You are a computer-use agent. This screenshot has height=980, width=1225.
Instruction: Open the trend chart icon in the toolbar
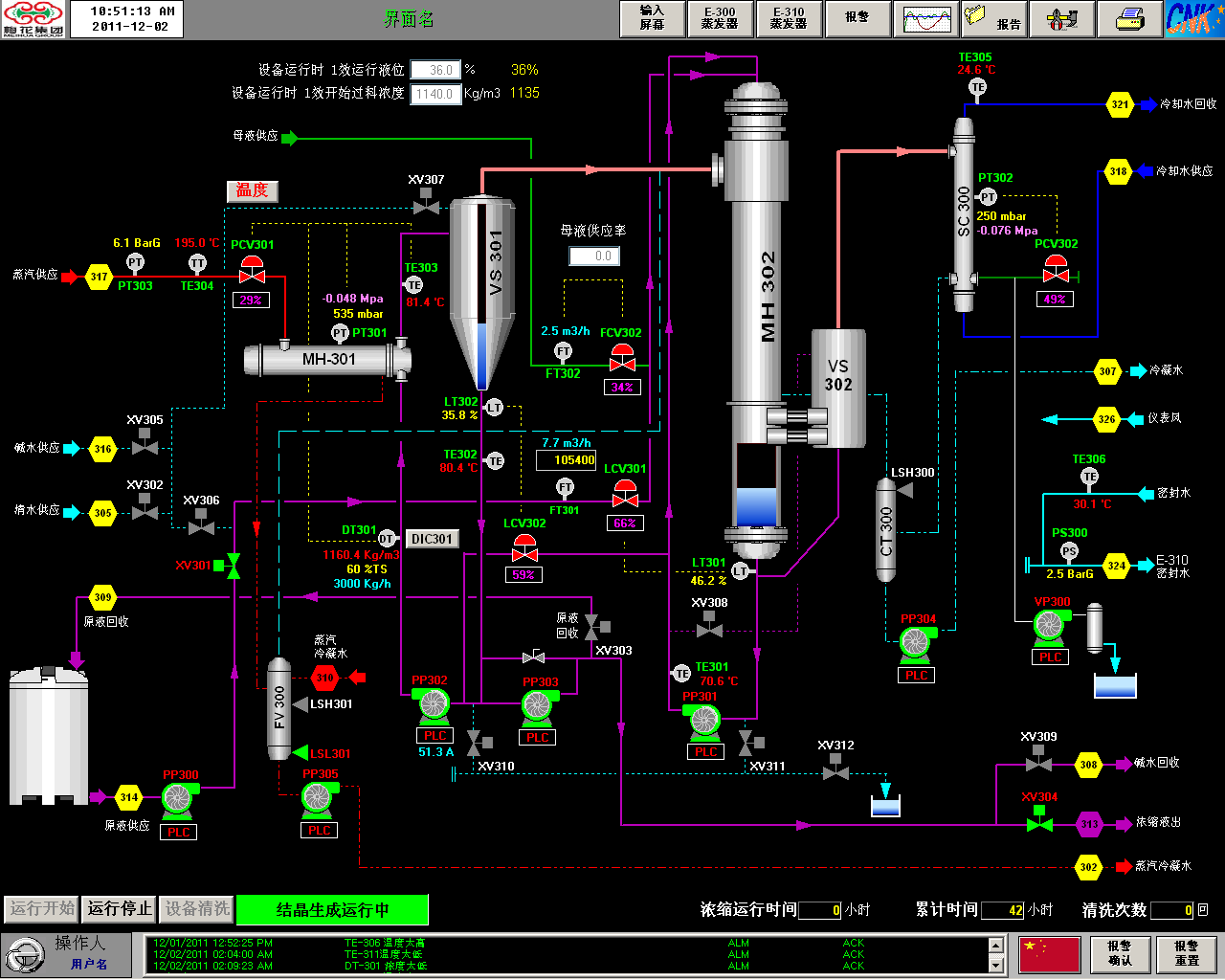(x=925, y=18)
